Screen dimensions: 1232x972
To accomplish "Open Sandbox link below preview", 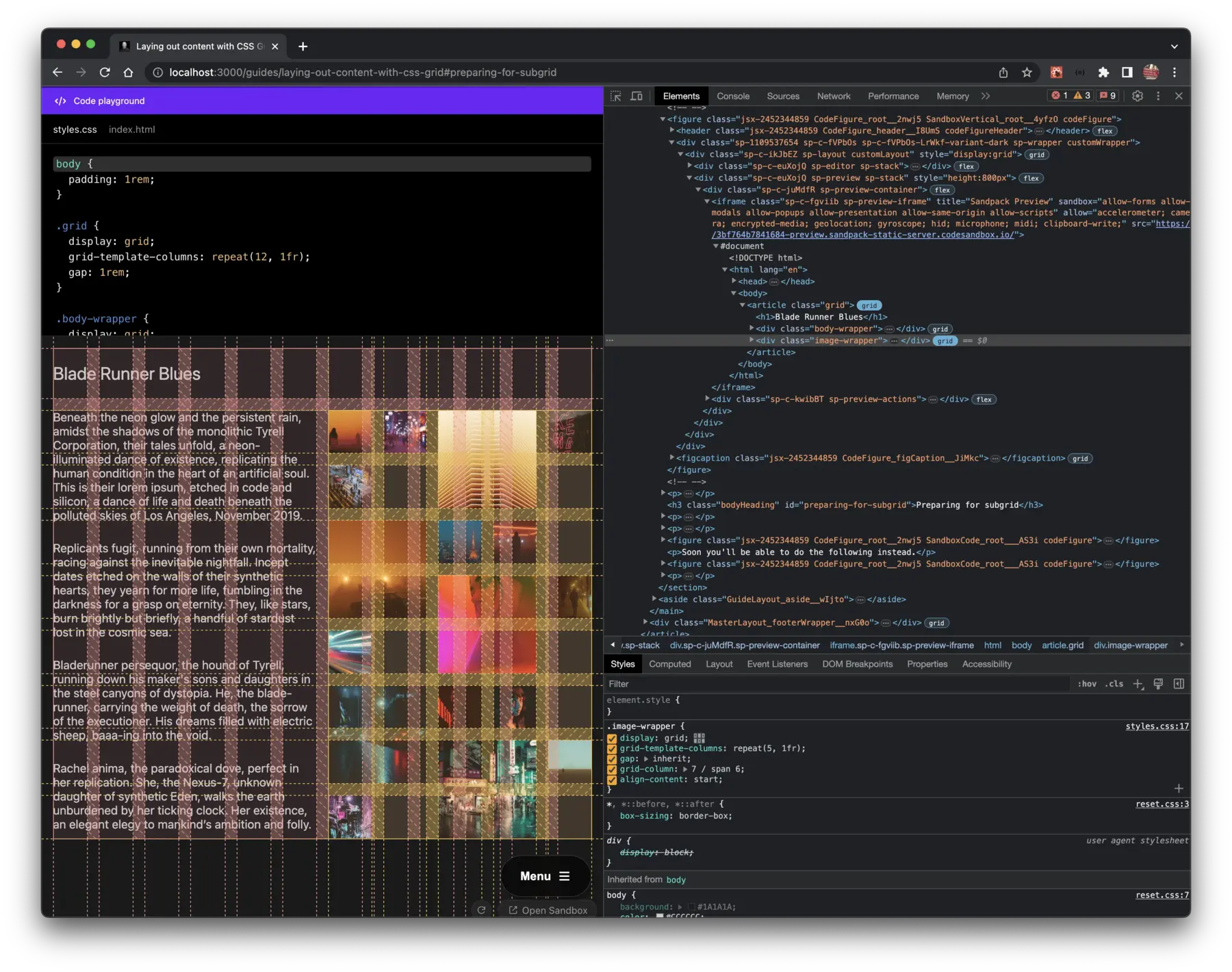I will coord(548,910).
